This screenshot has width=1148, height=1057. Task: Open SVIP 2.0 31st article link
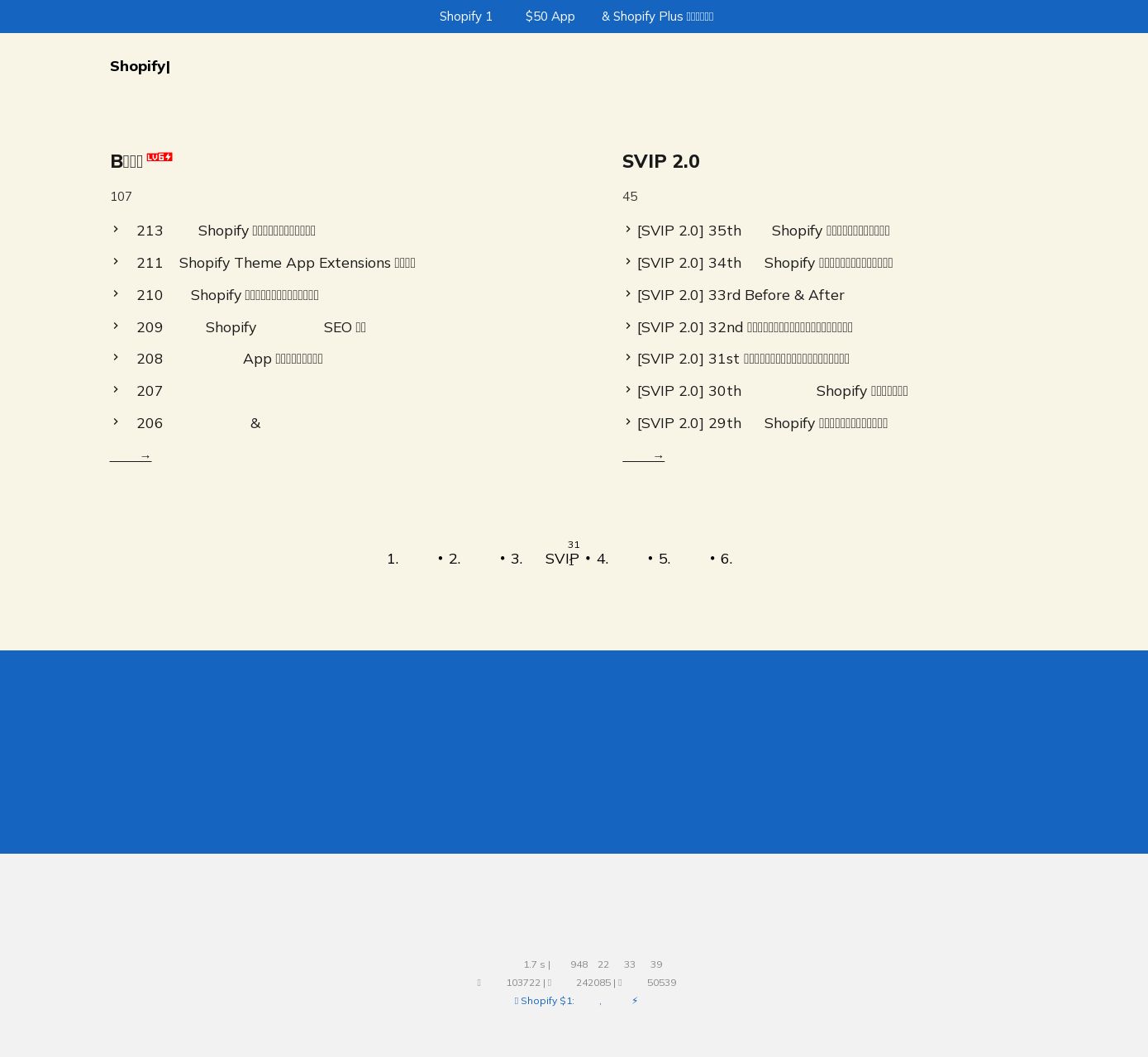point(743,359)
